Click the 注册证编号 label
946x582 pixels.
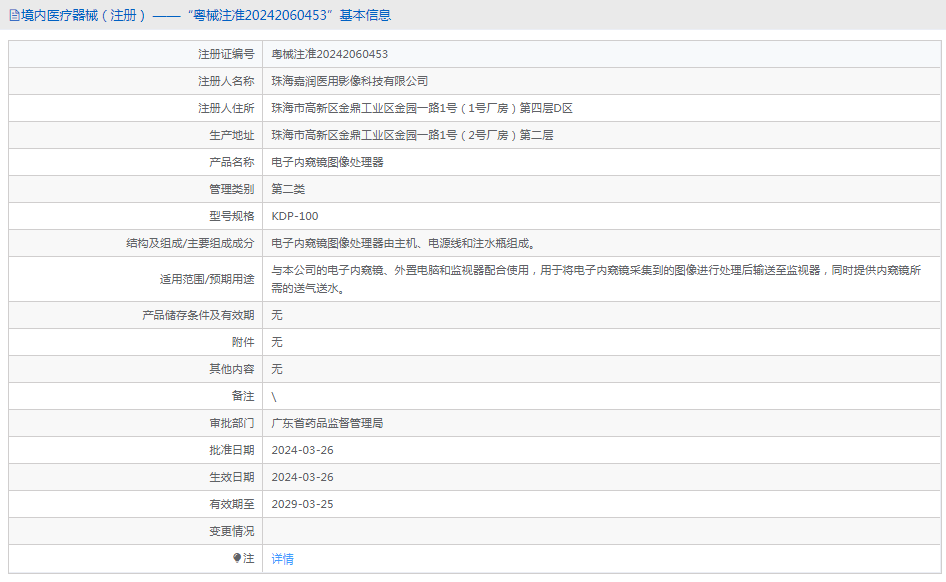[x=226, y=54]
